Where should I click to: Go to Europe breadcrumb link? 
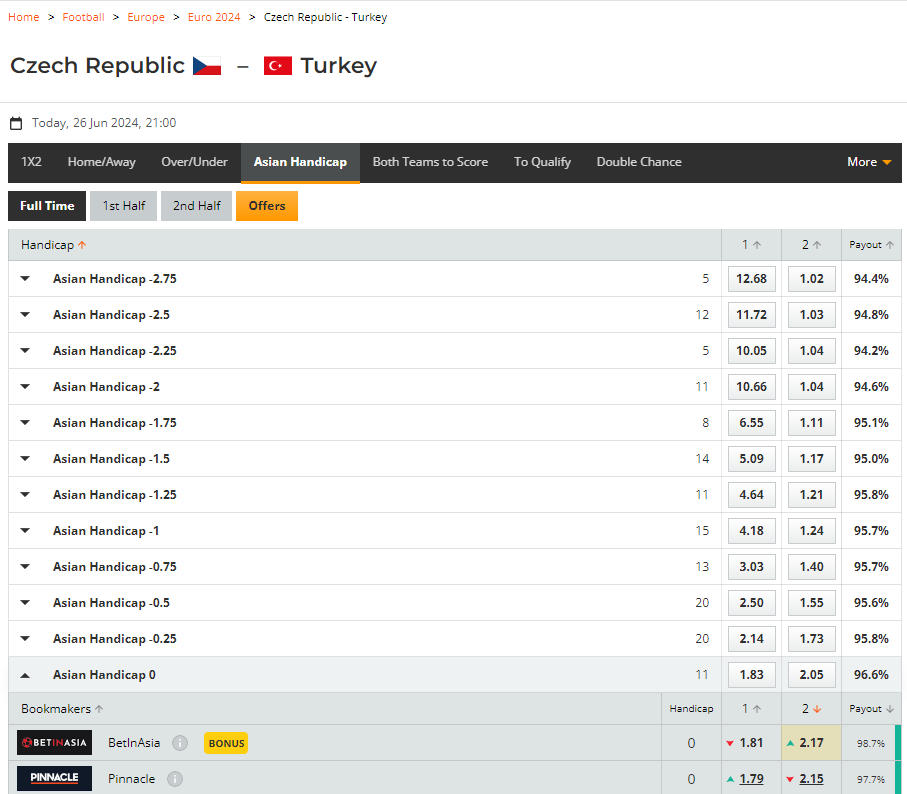pos(146,17)
